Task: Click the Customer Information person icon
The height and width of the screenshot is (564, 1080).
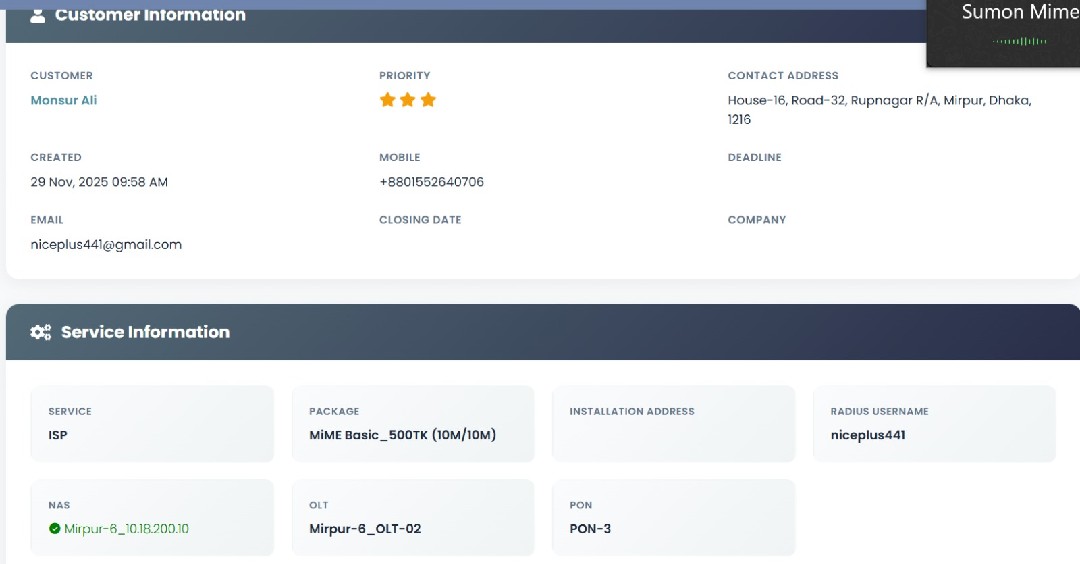Action: (x=38, y=15)
